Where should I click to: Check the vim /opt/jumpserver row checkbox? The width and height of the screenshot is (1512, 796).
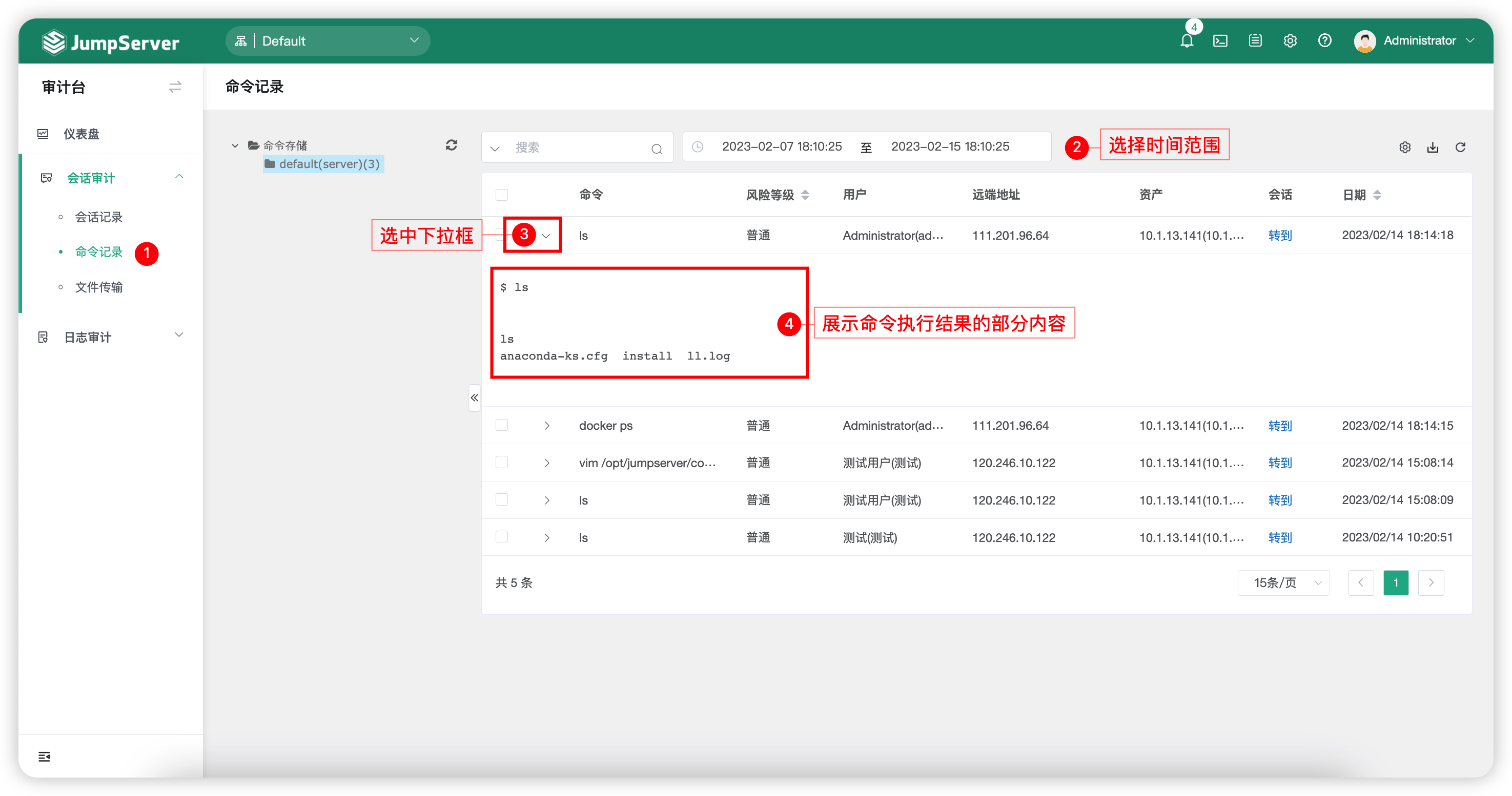pos(501,462)
